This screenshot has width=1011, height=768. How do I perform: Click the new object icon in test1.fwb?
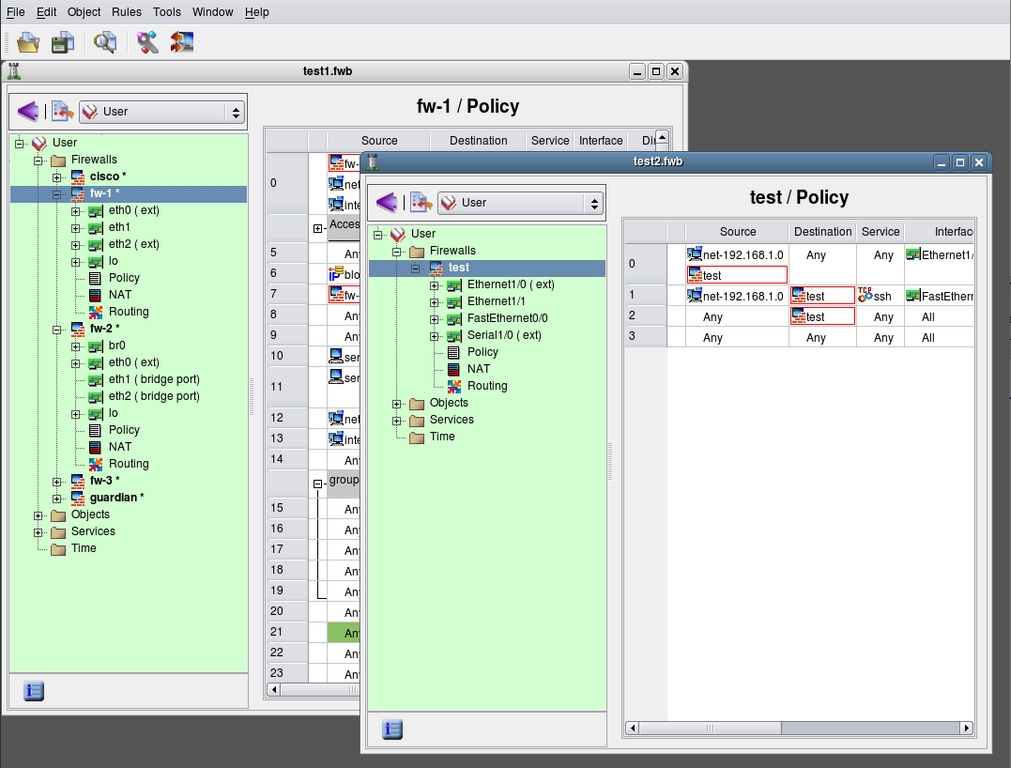62,112
